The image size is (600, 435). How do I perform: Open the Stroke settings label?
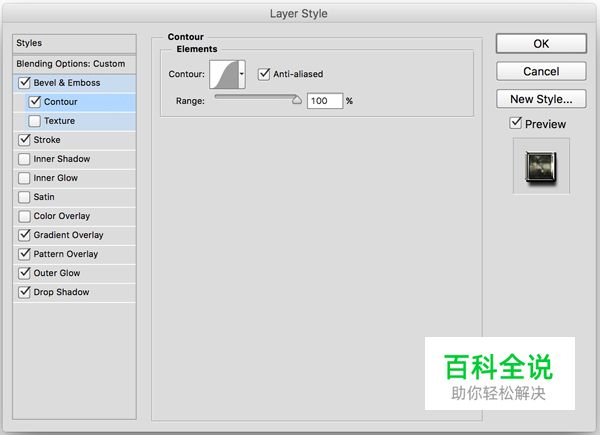[47, 140]
